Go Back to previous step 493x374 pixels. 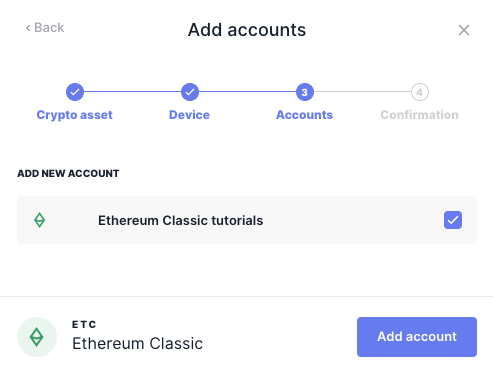pyautogui.click(x=45, y=28)
